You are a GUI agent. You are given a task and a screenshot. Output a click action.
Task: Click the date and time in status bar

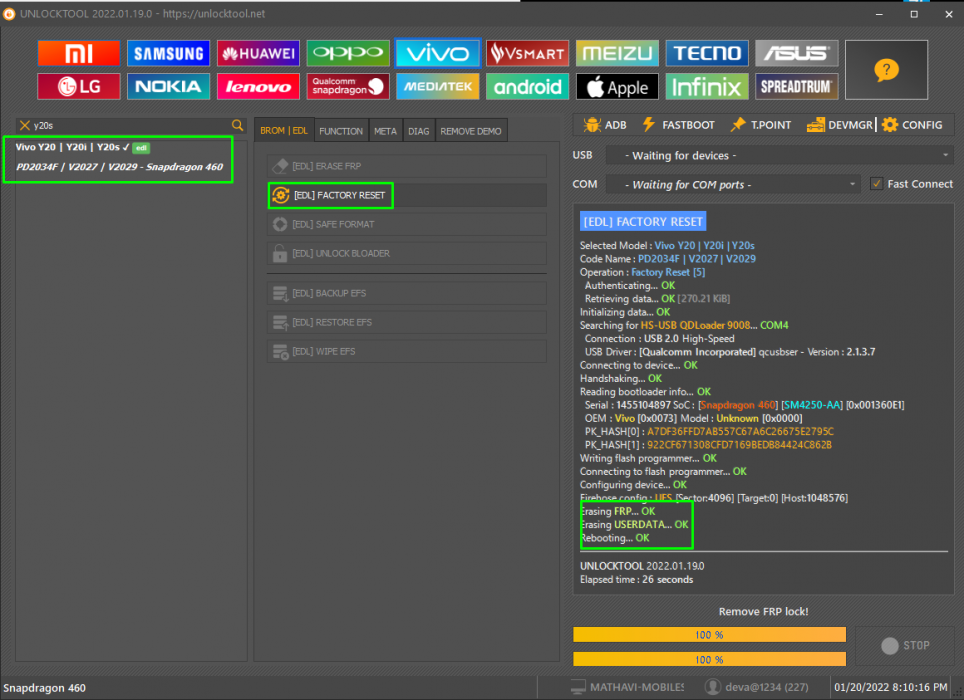pos(890,687)
